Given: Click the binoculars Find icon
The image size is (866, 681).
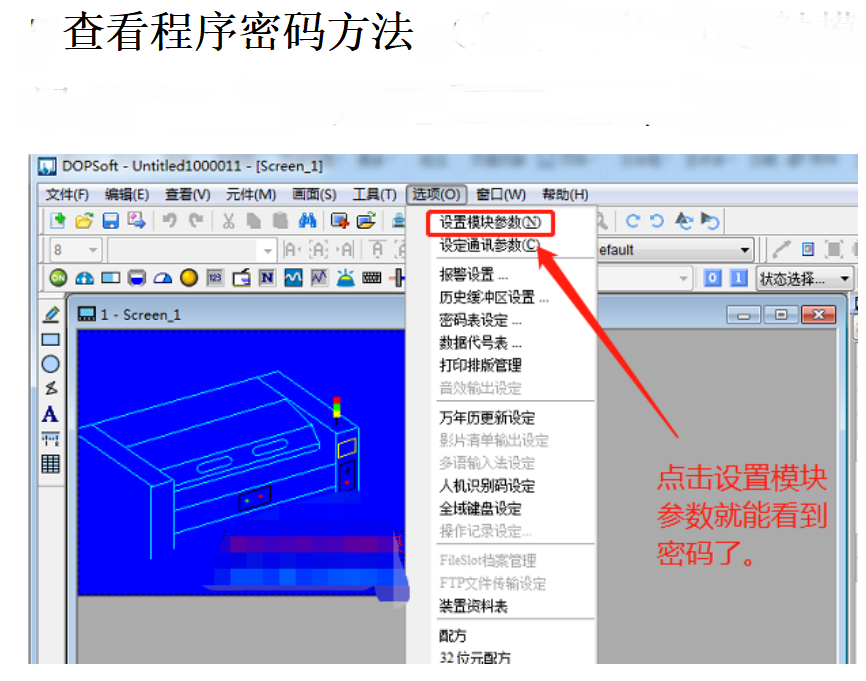Looking at the screenshot, I should 307,221.
